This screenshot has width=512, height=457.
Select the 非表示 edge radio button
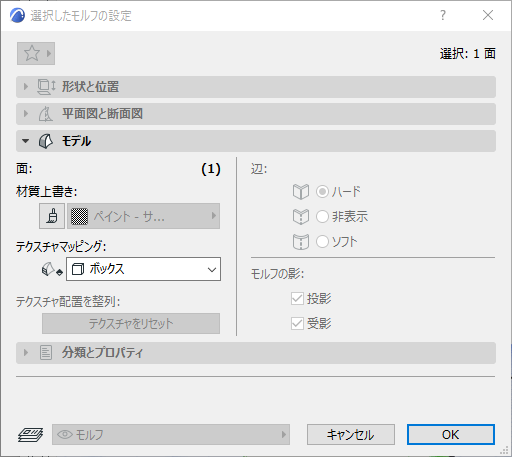point(322,216)
